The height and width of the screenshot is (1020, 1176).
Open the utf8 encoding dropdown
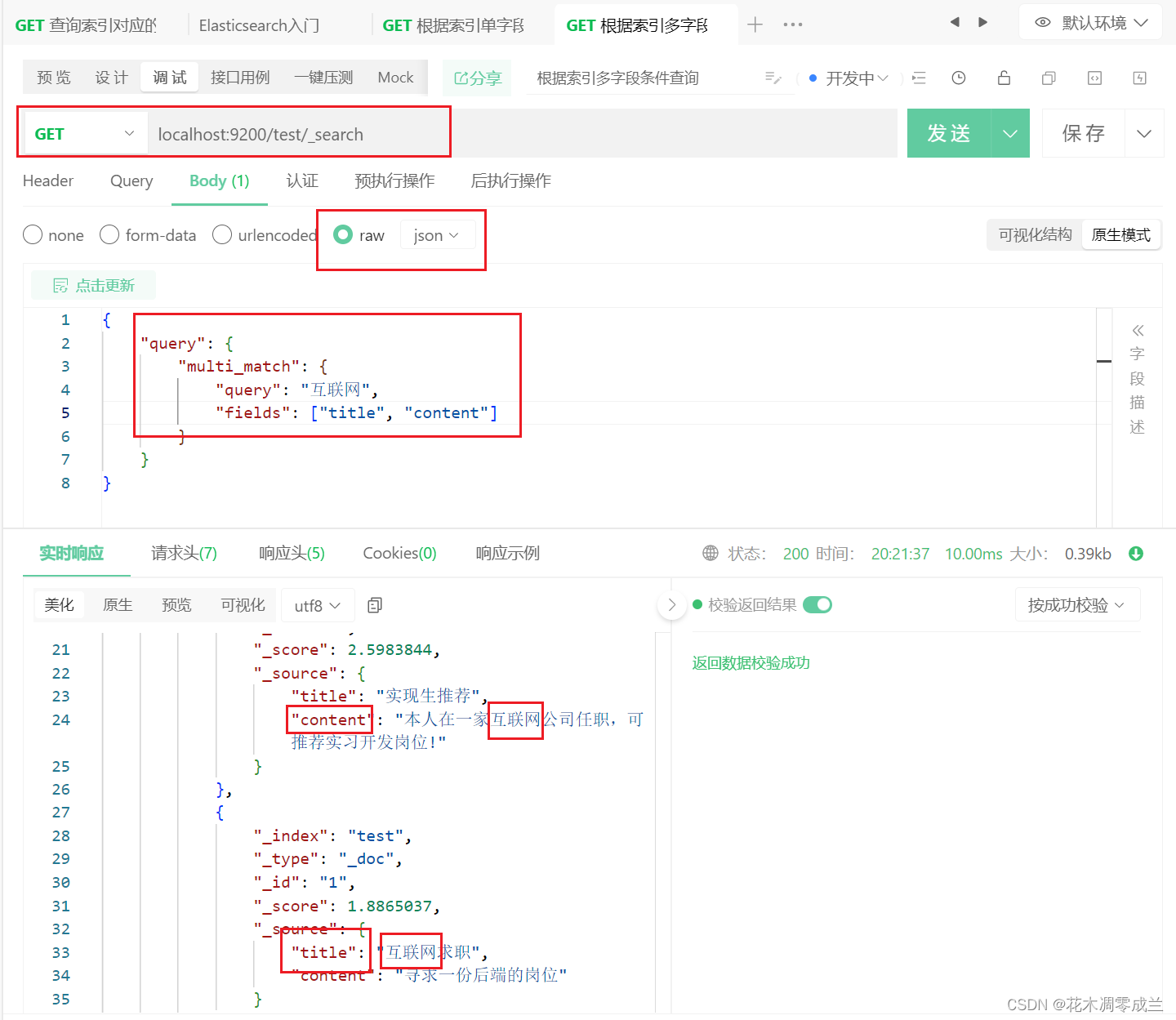(318, 606)
